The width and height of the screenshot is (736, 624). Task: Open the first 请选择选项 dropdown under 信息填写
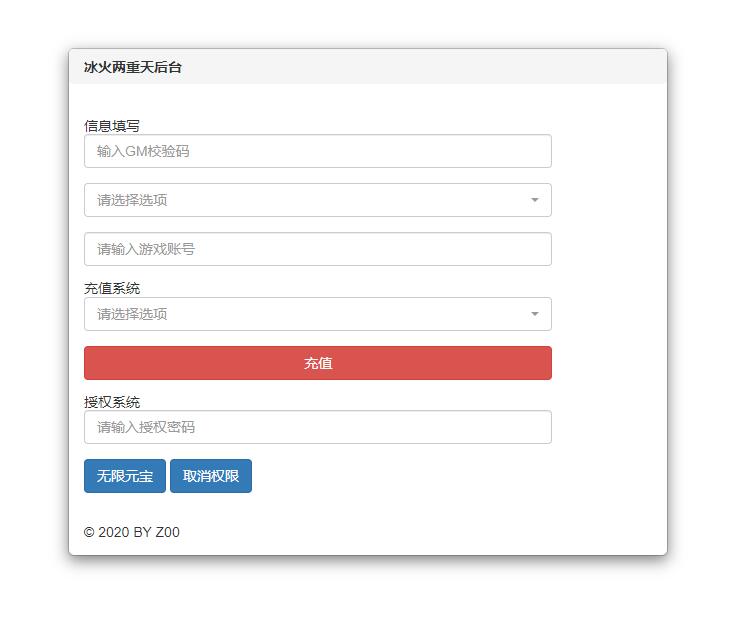317,200
